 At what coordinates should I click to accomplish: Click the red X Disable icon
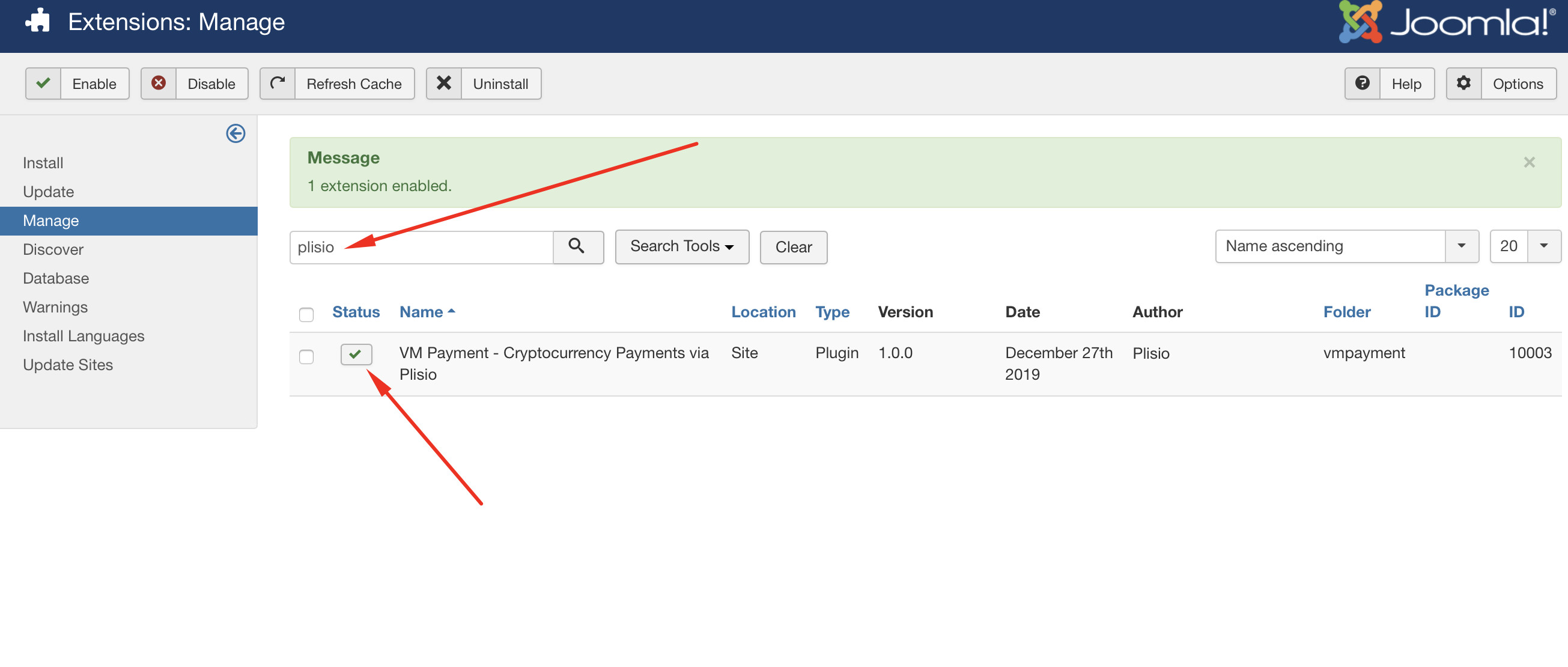click(158, 84)
